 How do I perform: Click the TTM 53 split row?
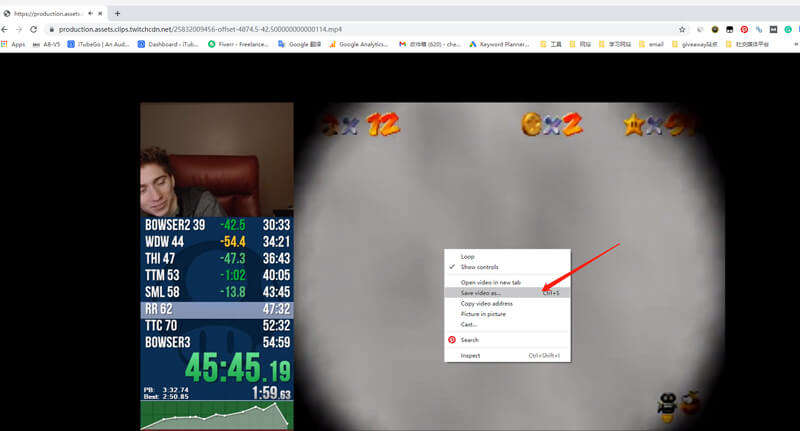click(217, 275)
